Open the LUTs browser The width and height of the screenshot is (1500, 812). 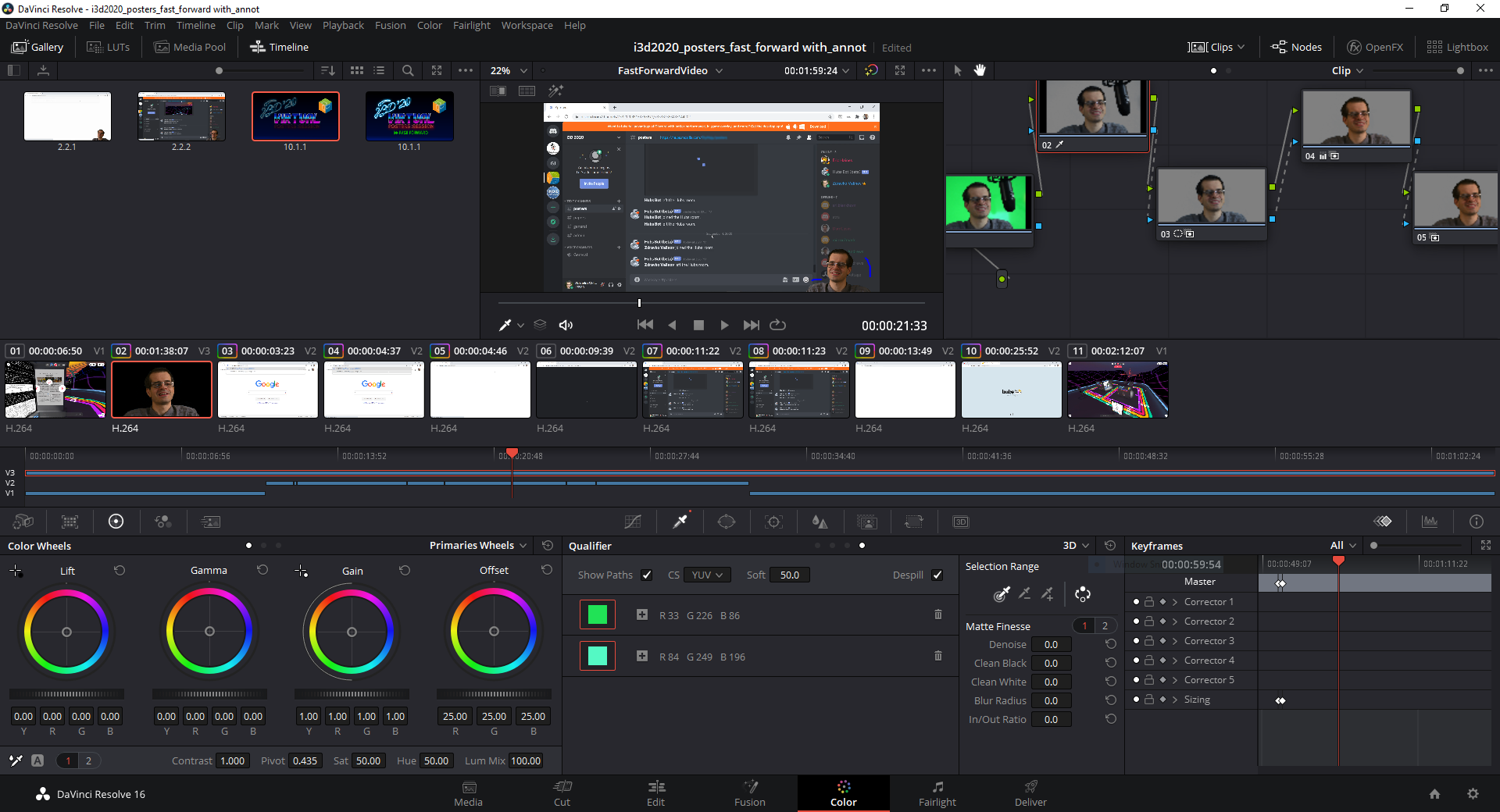[x=108, y=47]
